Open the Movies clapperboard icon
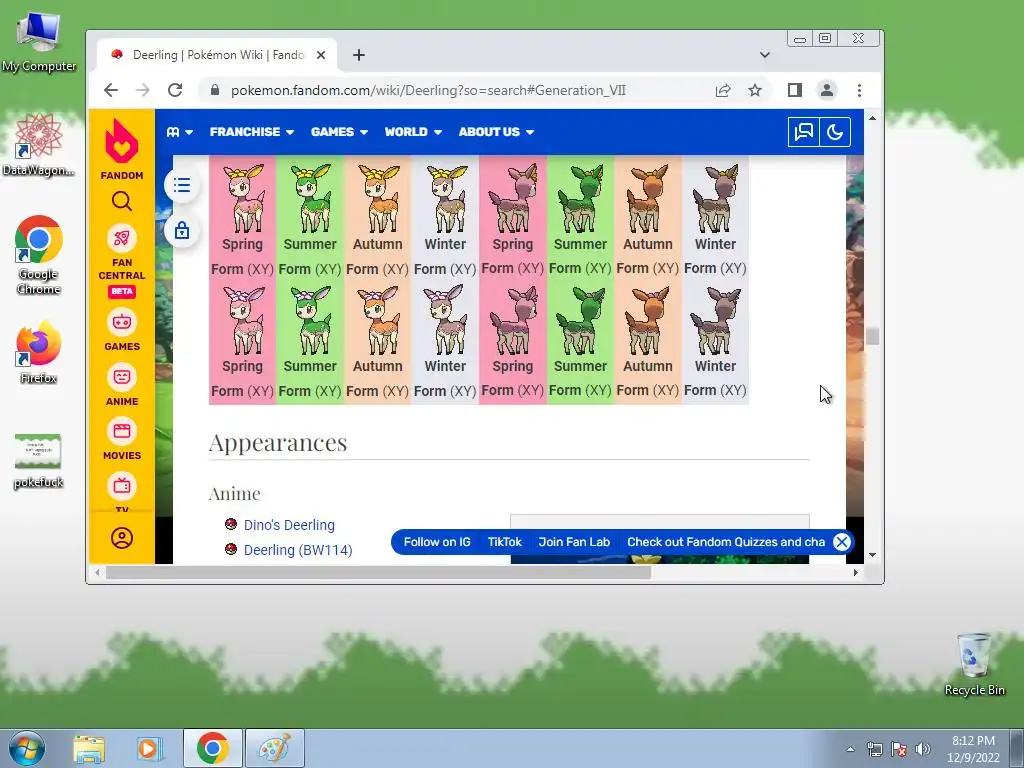Screen dimensions: 1024x768 pos(121,431)
